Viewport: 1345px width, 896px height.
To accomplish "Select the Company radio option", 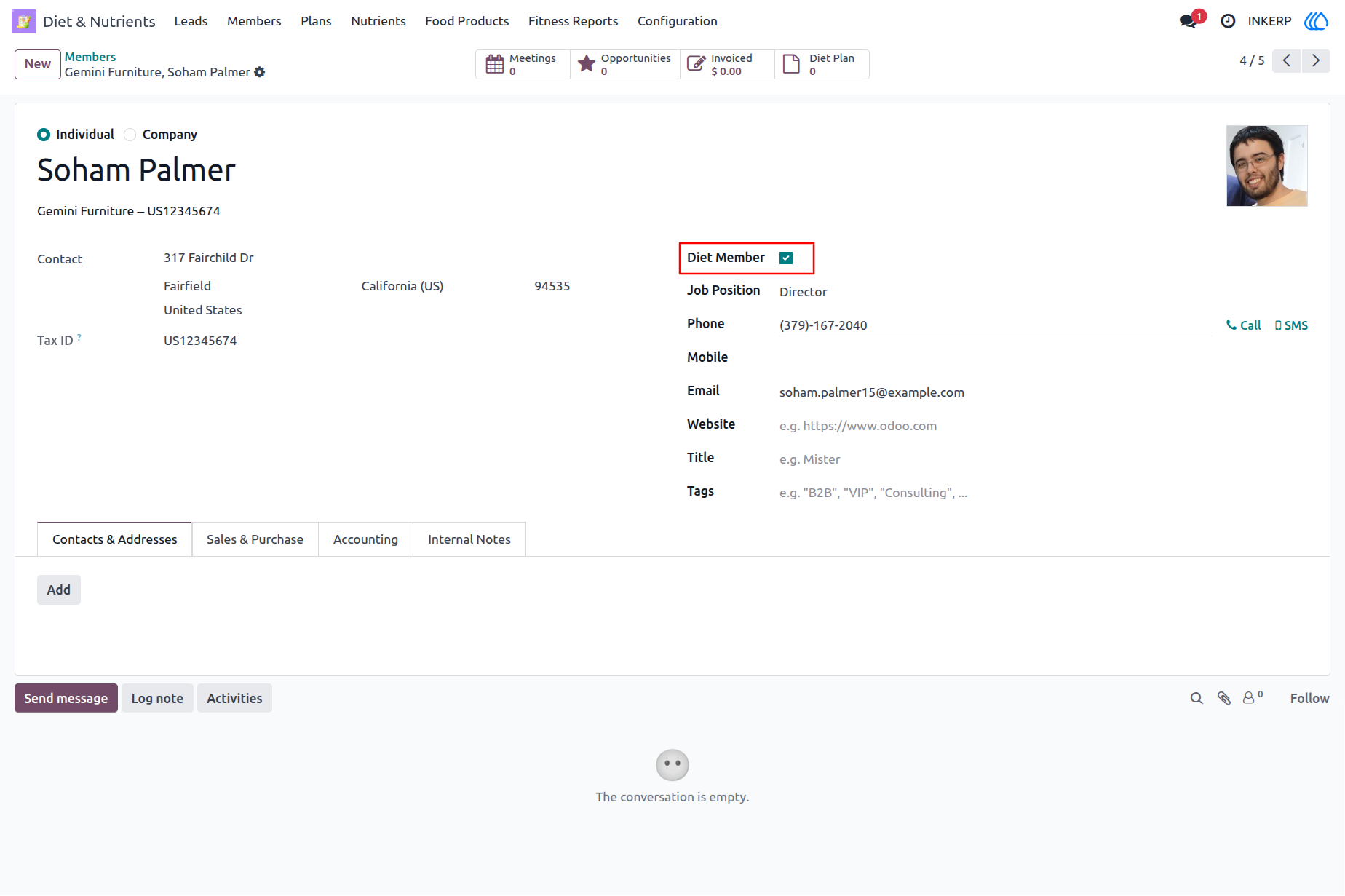I will pyautogui.click(x=130, y=135).
